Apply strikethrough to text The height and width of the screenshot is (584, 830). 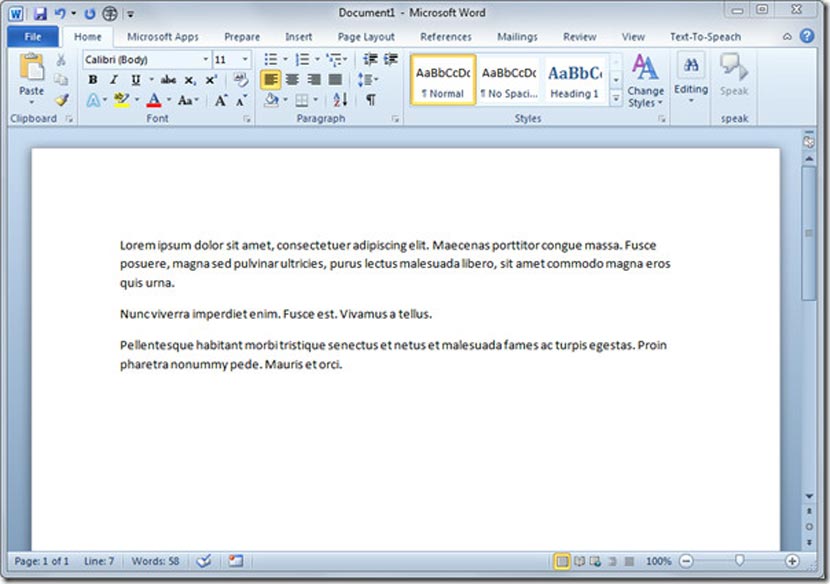[166, 80]
